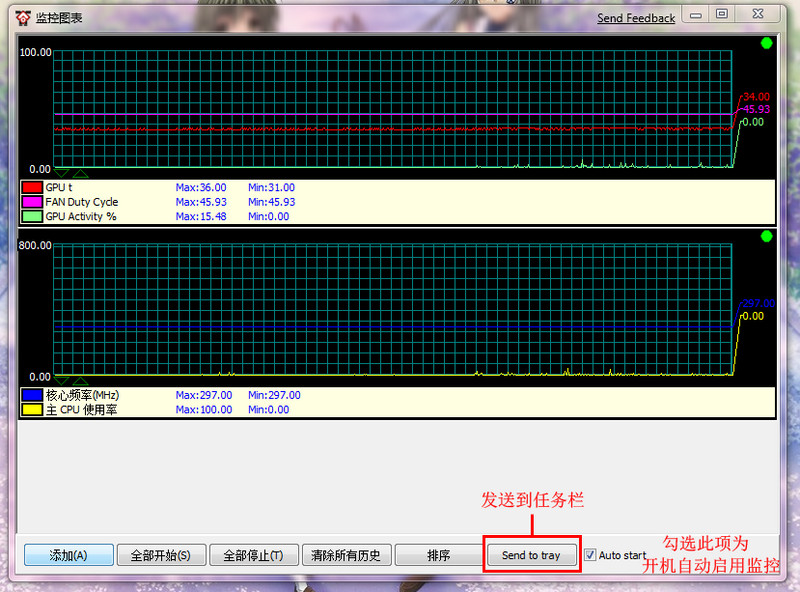
Task: Click down-pointing triangle under lower chart
Action: click(61, 381)
